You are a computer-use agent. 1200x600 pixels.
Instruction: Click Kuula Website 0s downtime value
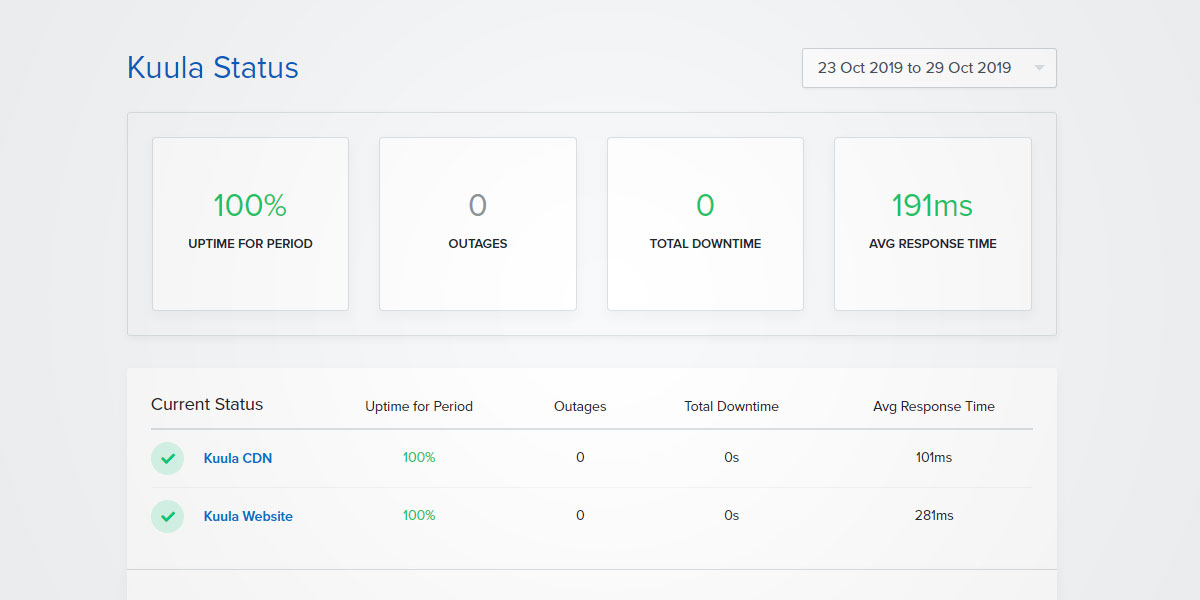click(732, 515)
